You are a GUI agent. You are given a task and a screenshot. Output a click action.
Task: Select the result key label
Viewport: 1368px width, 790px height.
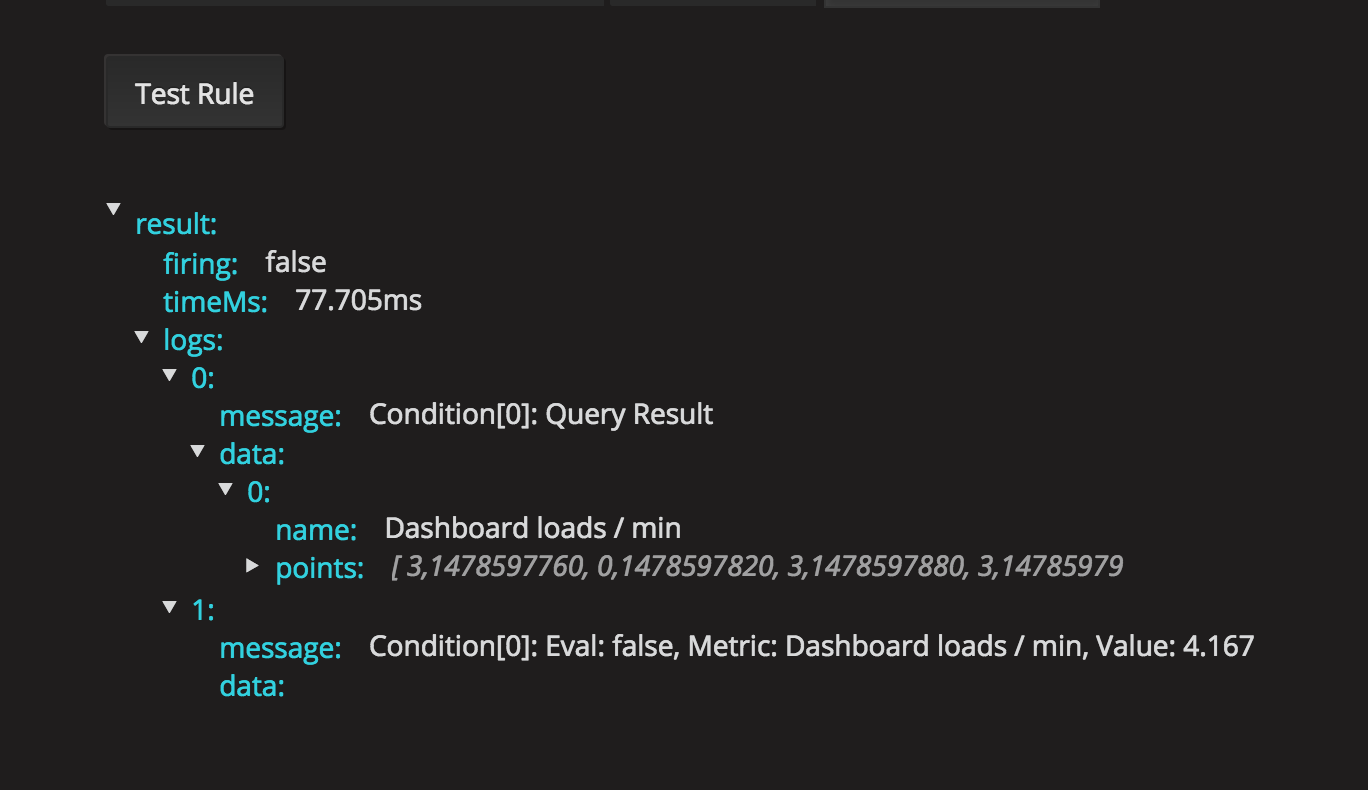[x=176, y=224]
